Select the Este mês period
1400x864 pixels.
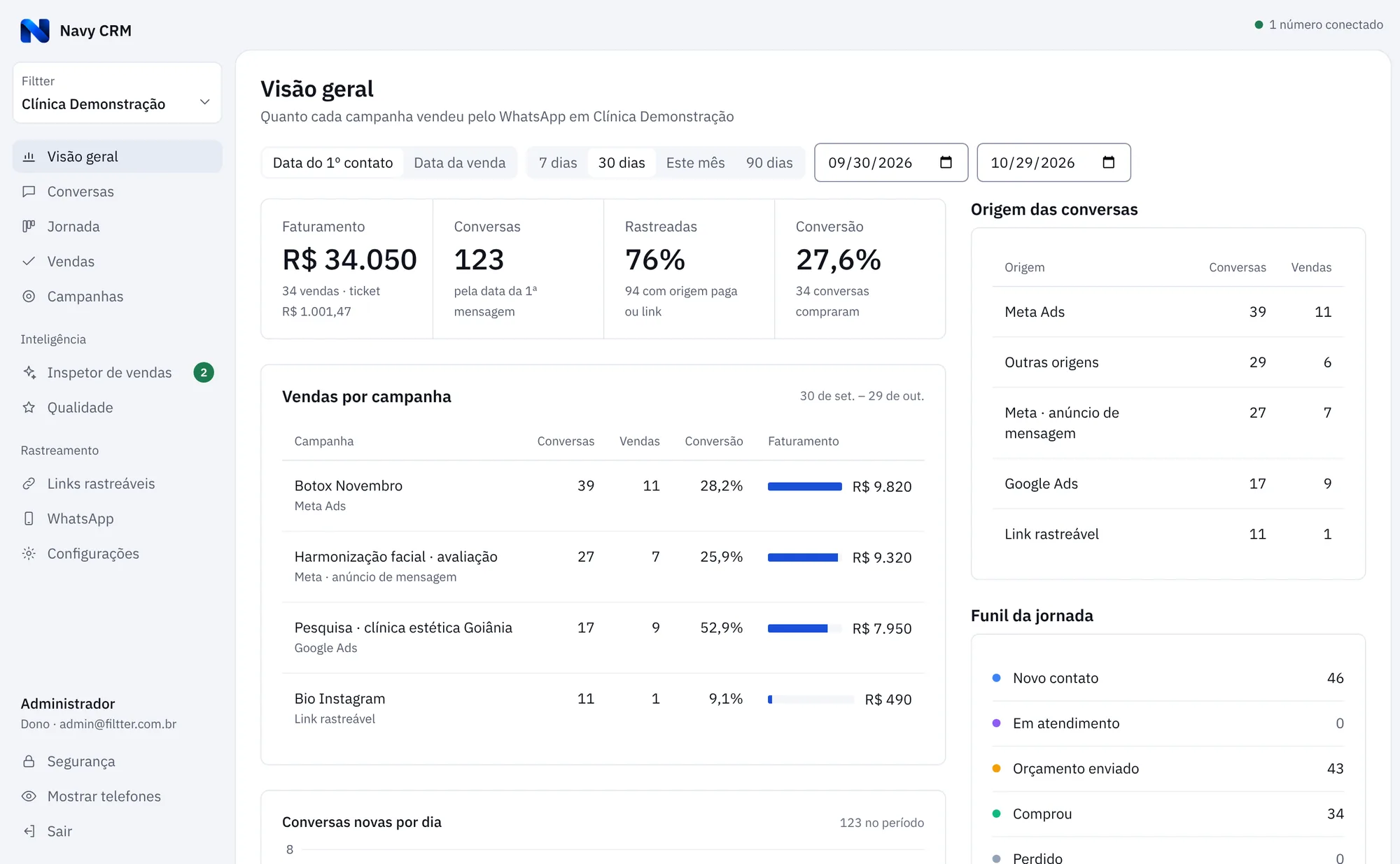click(695, 163)
